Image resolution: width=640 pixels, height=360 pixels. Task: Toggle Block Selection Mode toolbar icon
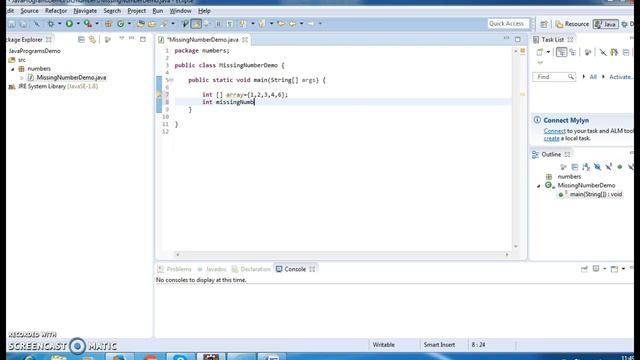pyautogui.click(x=218, y=24)
